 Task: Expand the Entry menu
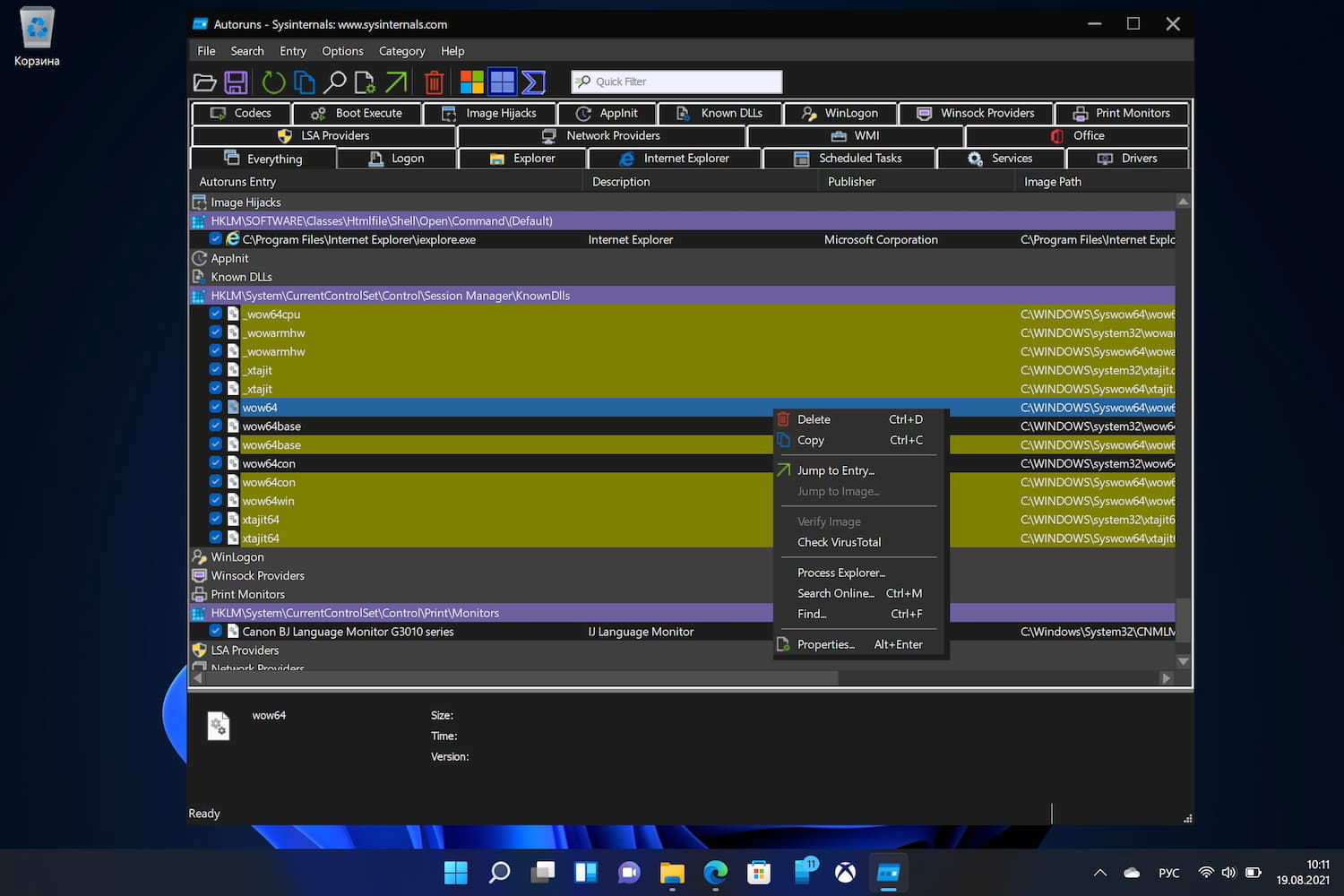tap(292, 51)
